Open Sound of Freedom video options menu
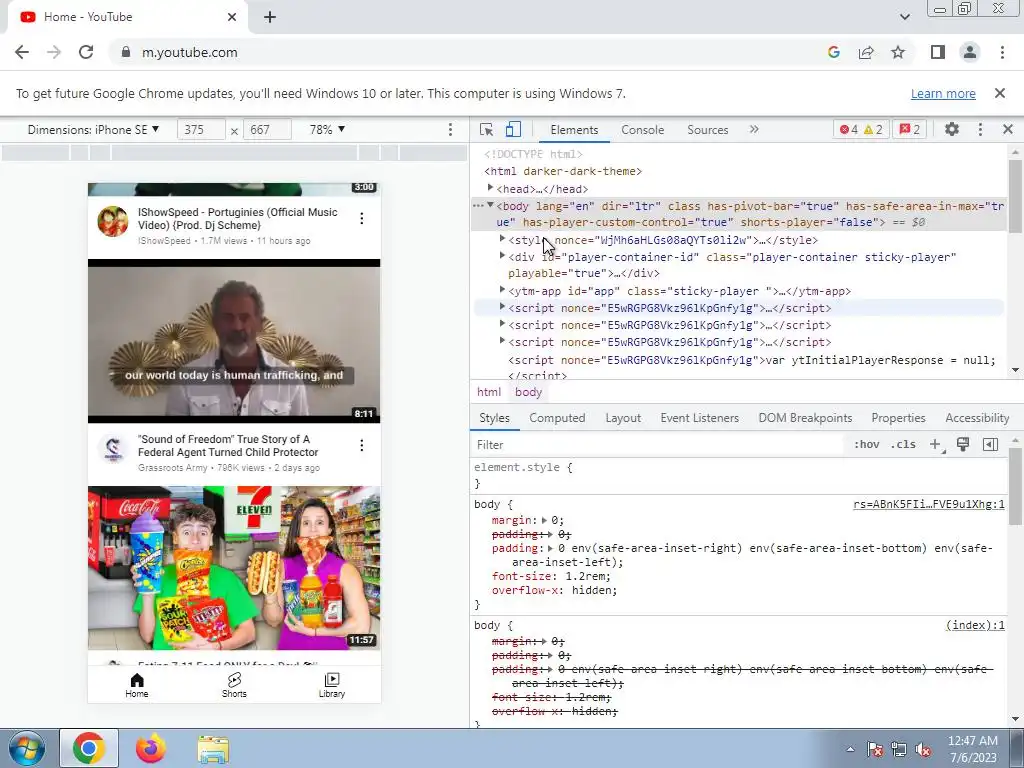1024x768 pixels. [x=362, y=445]
